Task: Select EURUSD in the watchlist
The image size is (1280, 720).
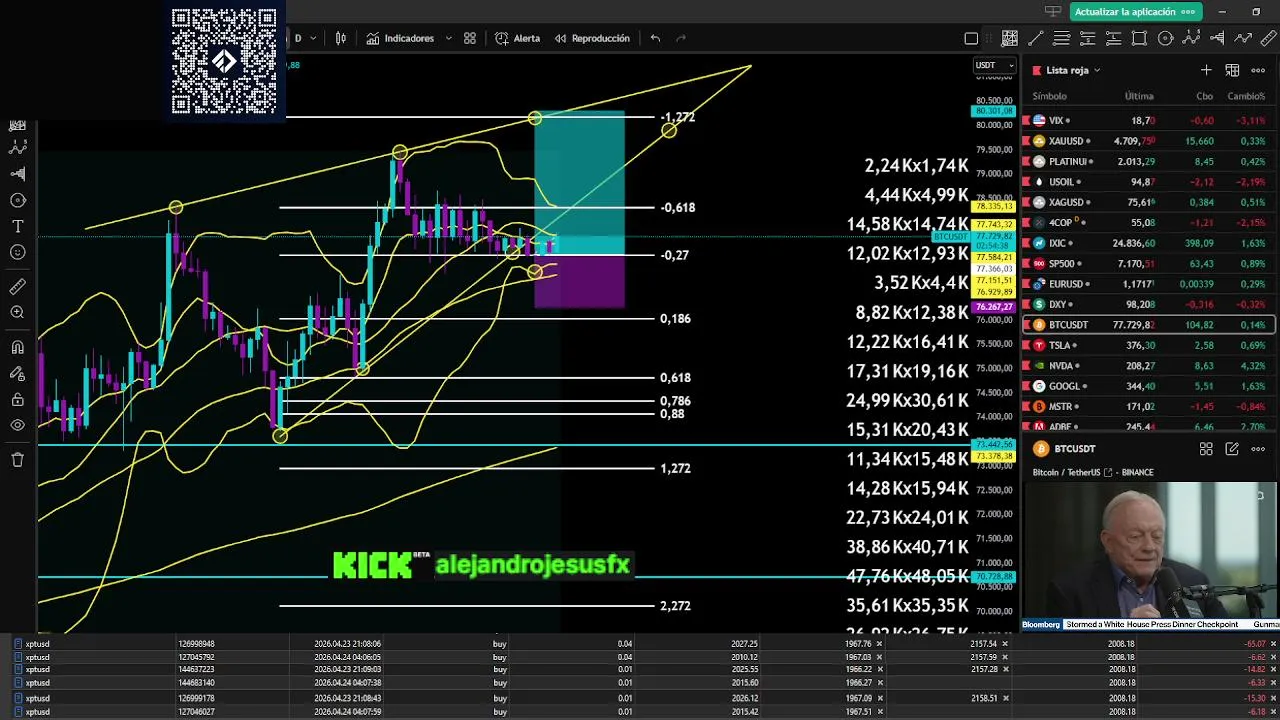Action: pyautogui.click(x=1149, y=284)
